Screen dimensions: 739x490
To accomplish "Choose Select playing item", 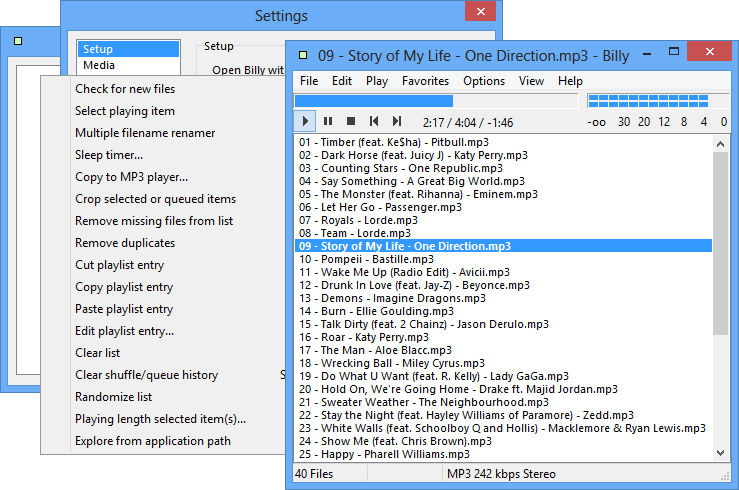I will pyautogui.click(x=125, y=111).
